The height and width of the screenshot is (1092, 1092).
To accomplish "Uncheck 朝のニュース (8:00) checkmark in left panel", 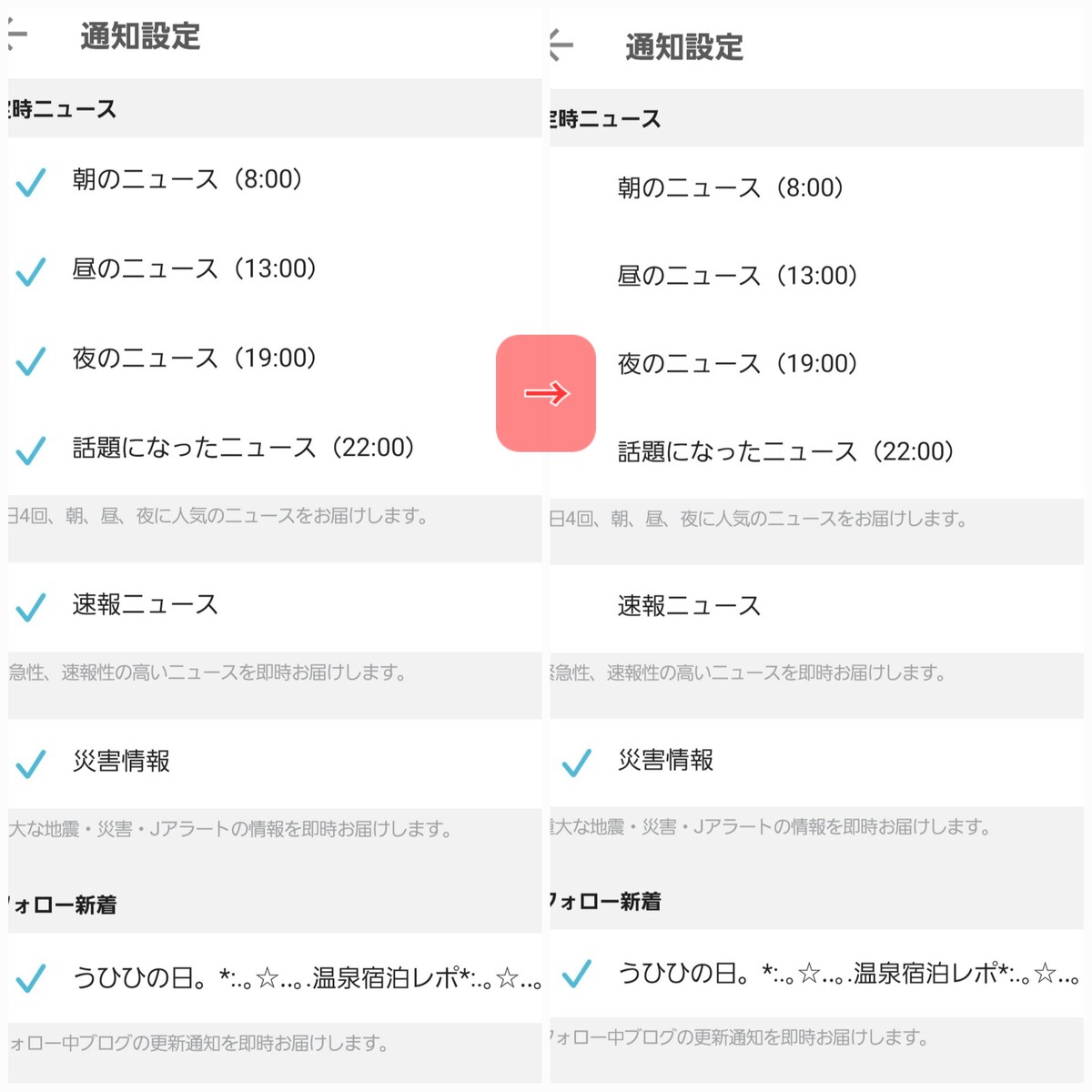I will pos(31,182).
